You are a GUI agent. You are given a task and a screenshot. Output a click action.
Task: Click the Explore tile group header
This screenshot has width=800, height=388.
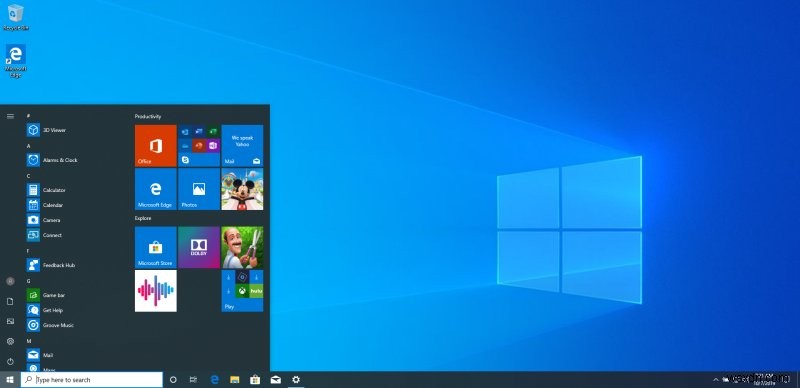[x=143, y=218]
